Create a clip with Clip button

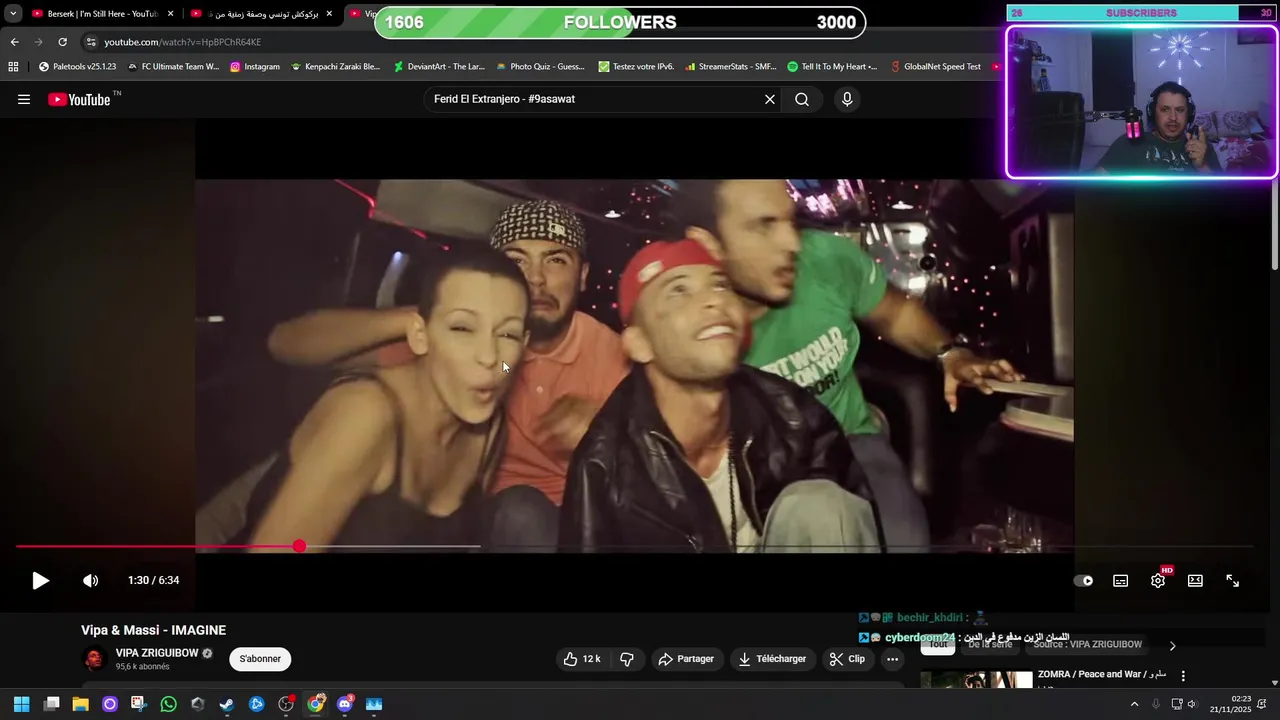[x=847, y=659]
